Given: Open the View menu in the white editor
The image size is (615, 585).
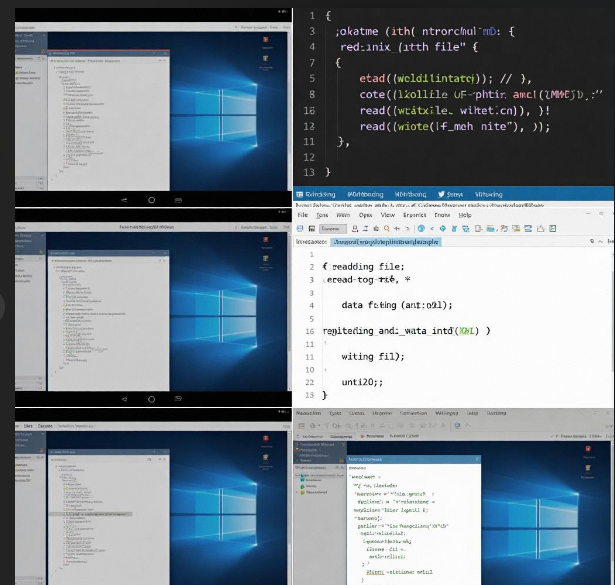Looking at the screenshot, I should click(x=388, y=215).
